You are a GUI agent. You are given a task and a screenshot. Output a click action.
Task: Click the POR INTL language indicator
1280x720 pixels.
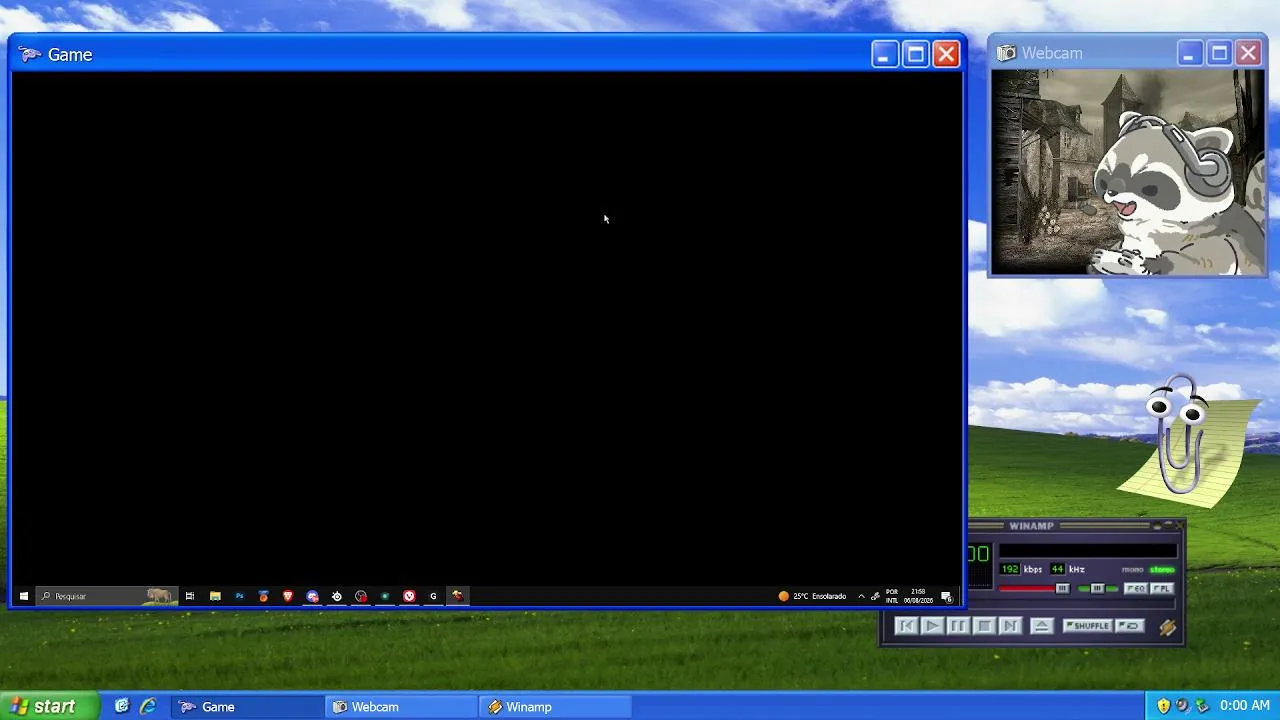click(x=891, y=596)
